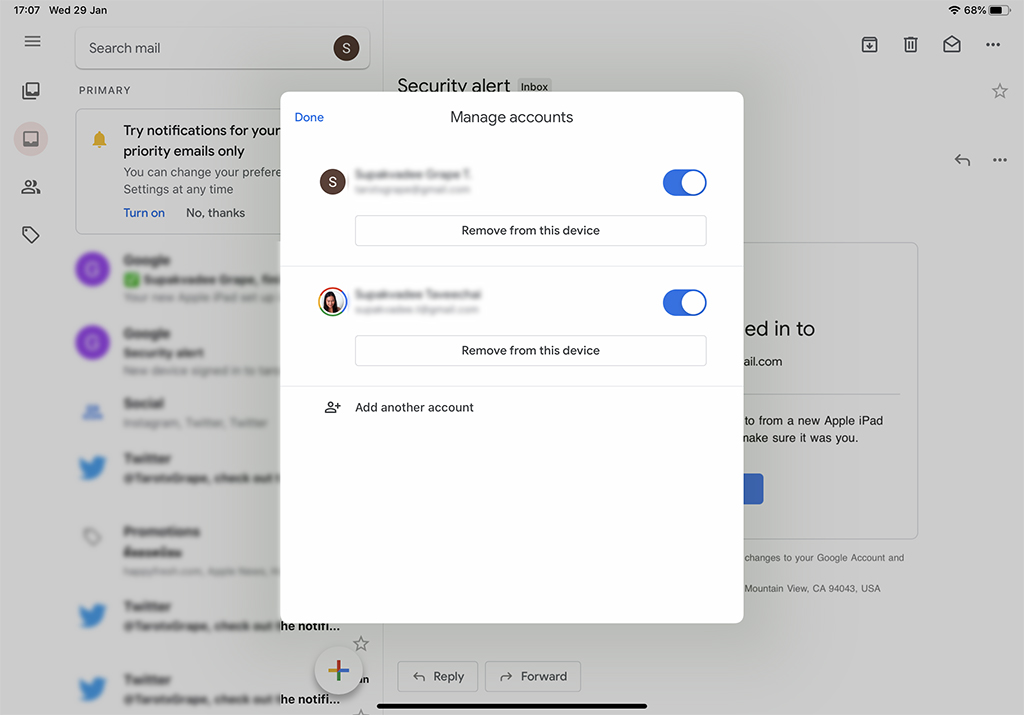Delete the email with trash icon

[x=910, y=44]
